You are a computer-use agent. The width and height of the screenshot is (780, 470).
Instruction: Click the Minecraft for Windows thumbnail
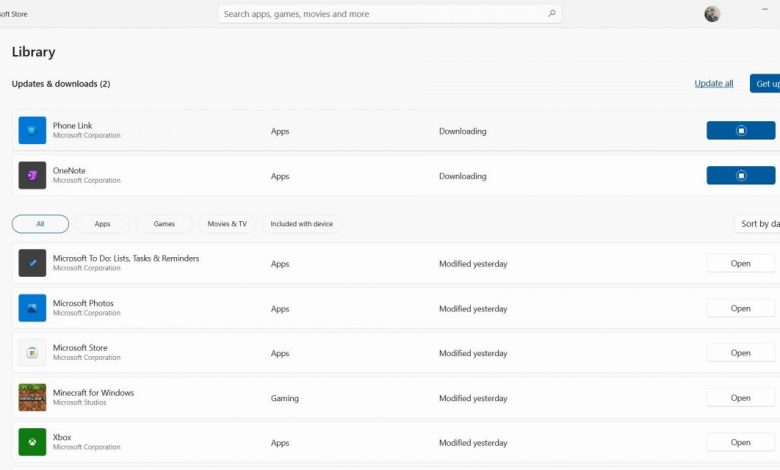(x=32, y=397)
